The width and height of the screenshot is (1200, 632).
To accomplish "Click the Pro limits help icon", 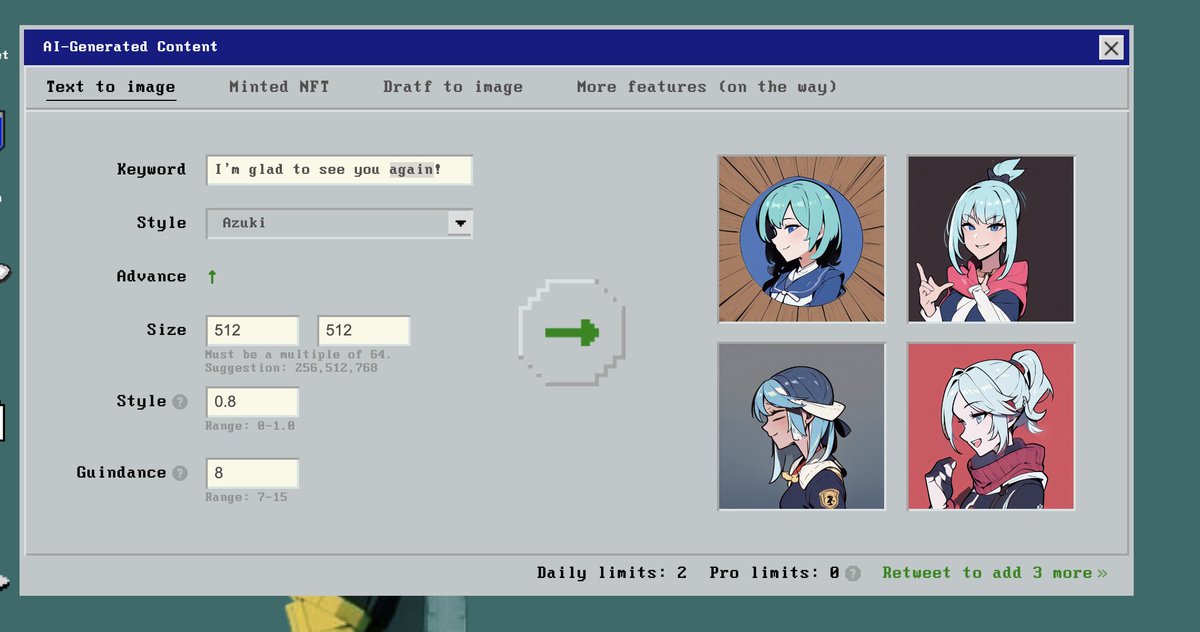I will (852, 574).
